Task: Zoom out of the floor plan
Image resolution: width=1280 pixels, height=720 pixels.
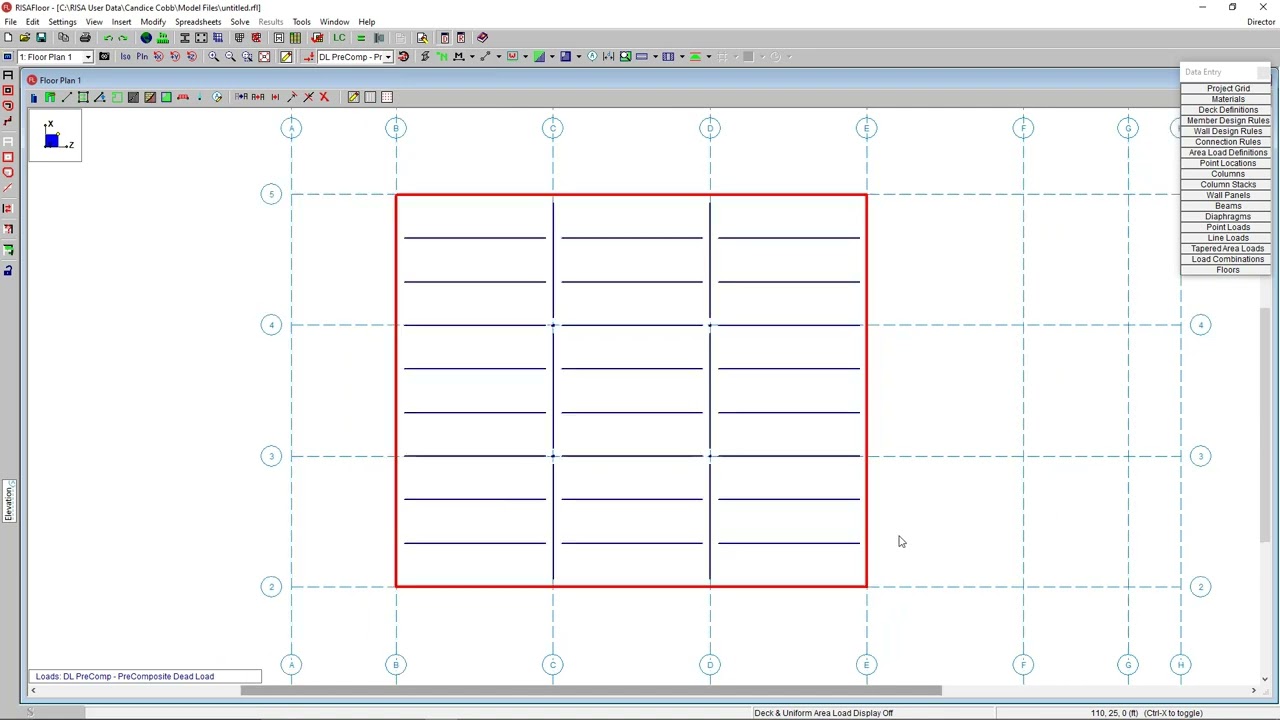Action: coord(230,57)
